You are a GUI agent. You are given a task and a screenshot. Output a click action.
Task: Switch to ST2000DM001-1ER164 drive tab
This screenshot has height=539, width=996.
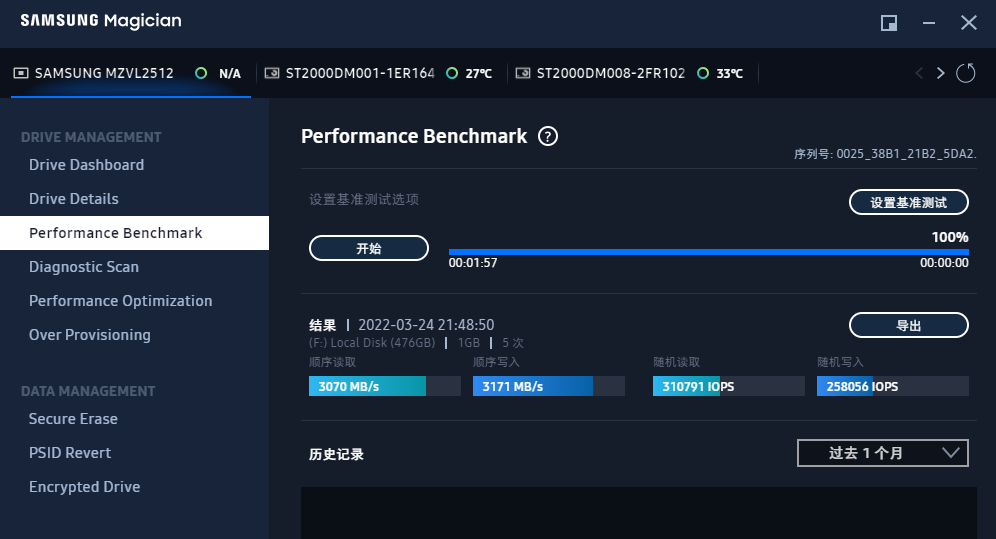[x=359, y=73]
